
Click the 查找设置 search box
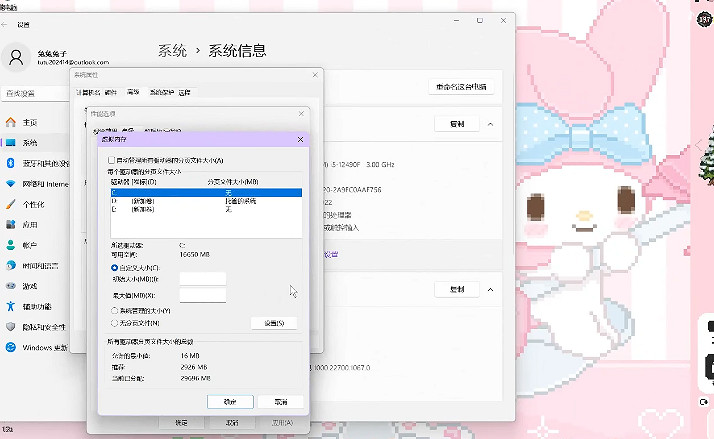pyautogui.click(x=36, y=93)
